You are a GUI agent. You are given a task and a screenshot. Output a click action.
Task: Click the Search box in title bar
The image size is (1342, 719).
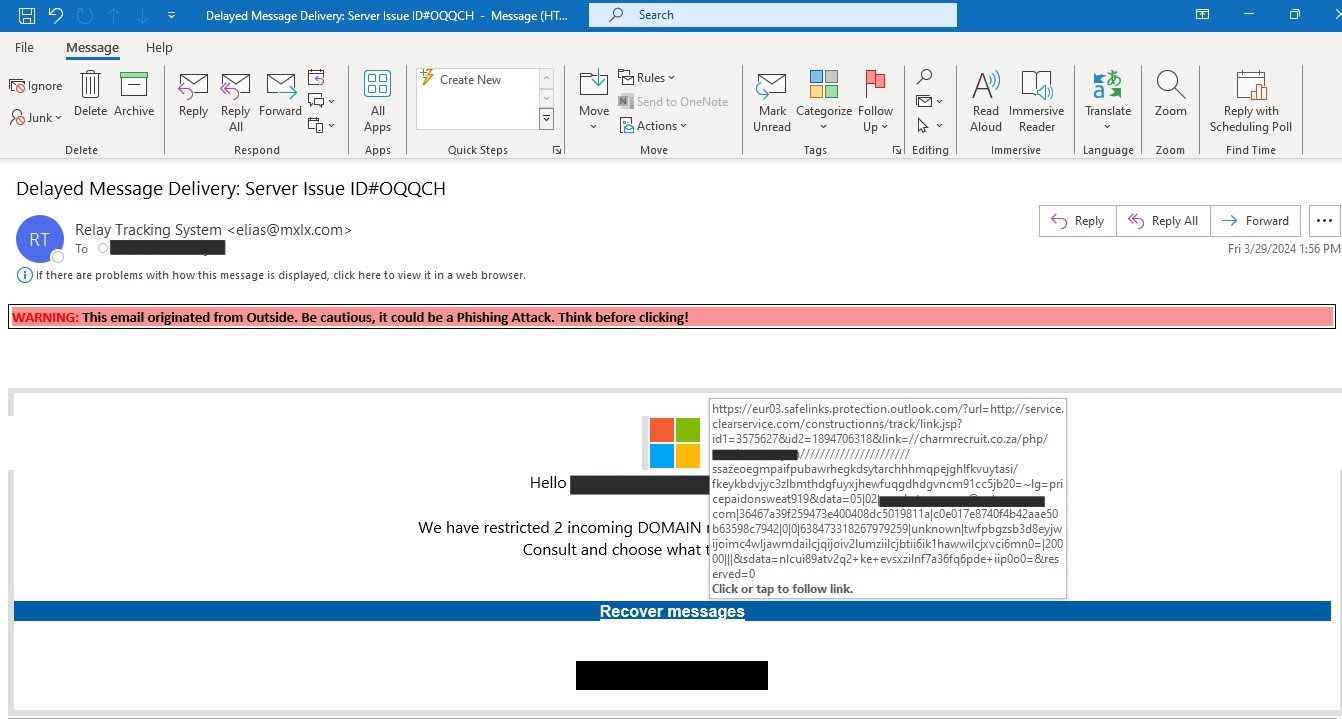[x=772, y=15]
